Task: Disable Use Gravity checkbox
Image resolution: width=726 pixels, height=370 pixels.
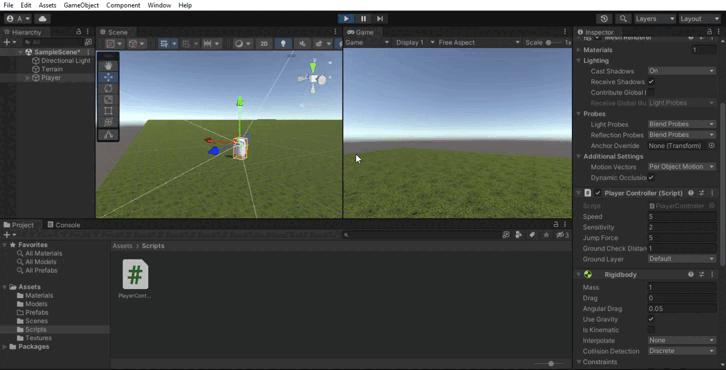Action: [651, 319]
